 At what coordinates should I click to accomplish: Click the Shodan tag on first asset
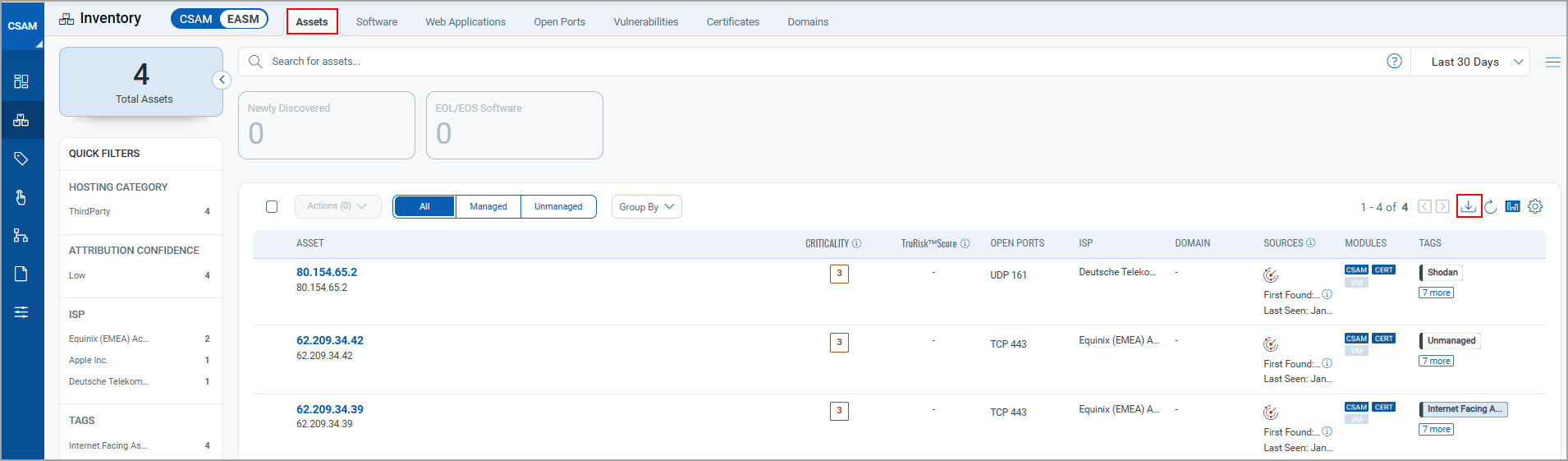pyautogui.click(x=1442, y=272)
